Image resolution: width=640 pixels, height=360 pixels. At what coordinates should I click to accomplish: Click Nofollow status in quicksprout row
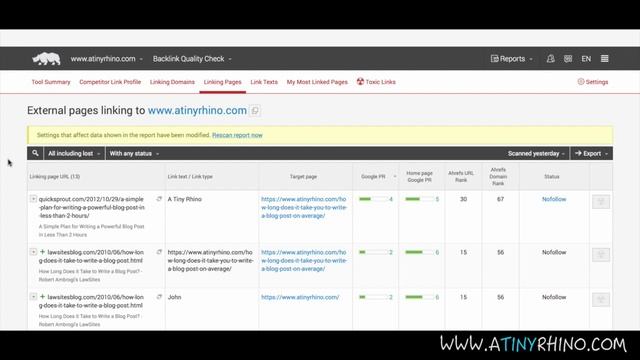coord(554,199)
